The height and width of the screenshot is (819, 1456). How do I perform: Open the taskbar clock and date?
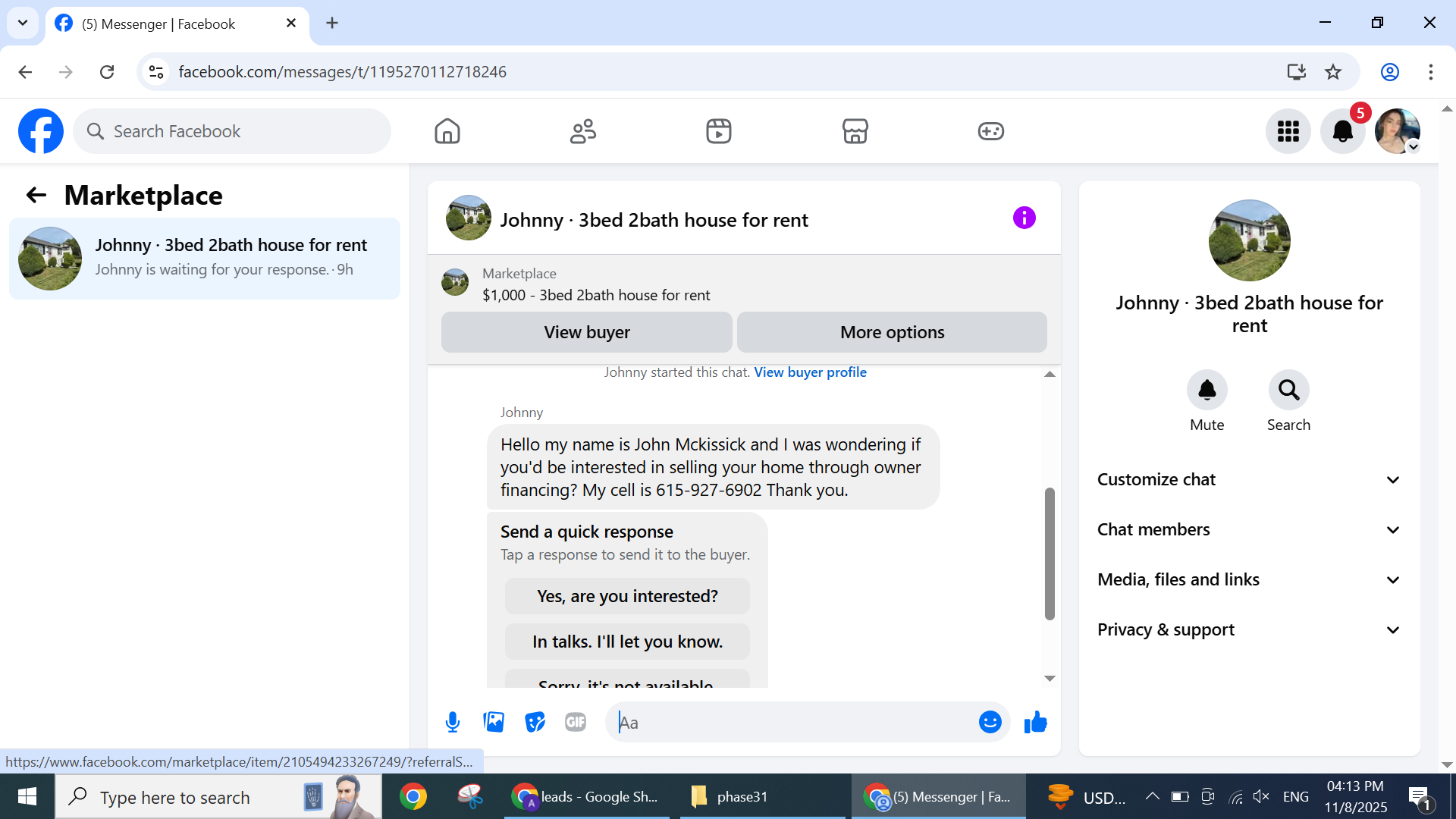(1355, 797)
